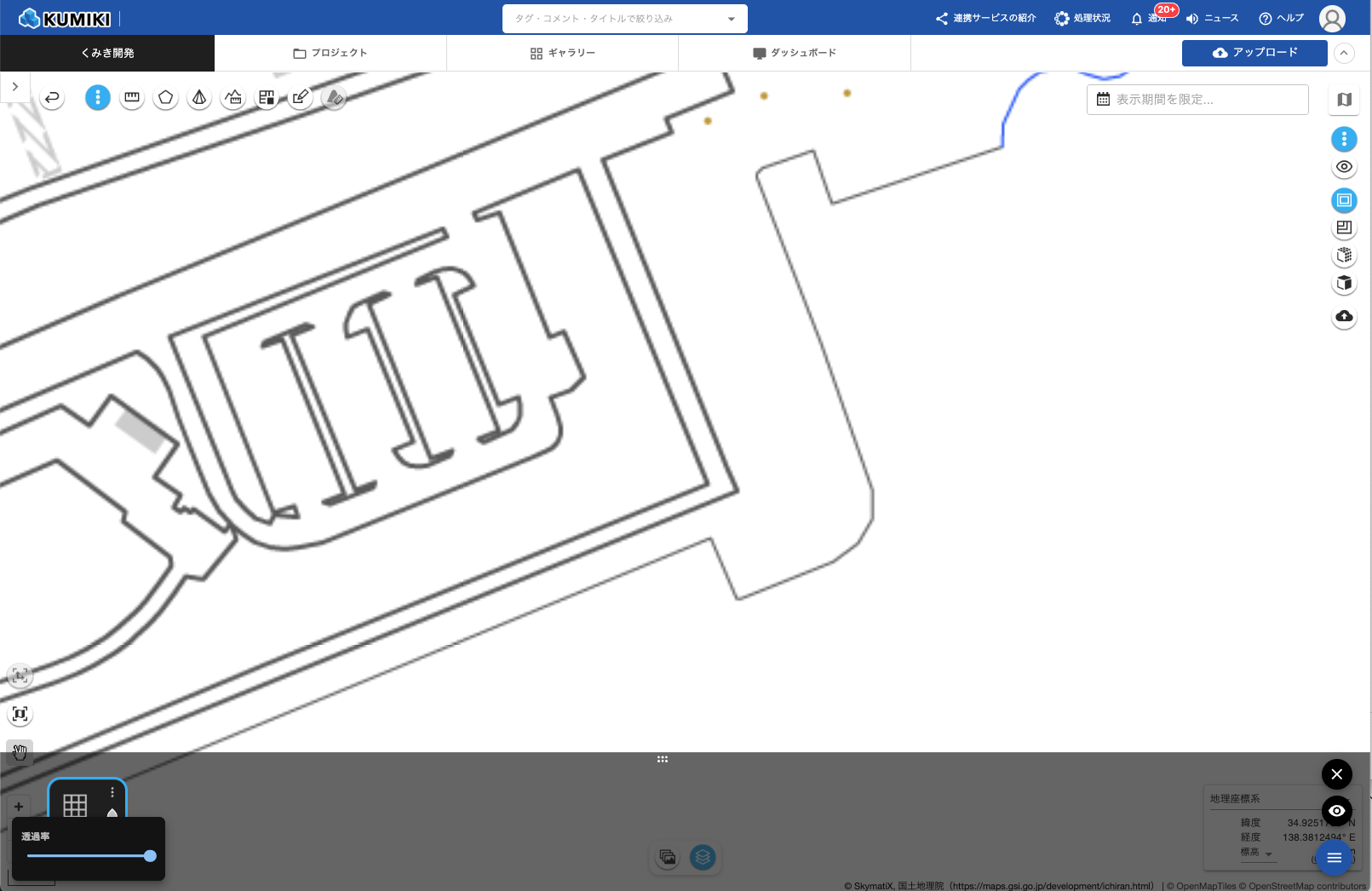
Task: Click the edit annotation pencil tool
Action: click(x=300, y=98)
